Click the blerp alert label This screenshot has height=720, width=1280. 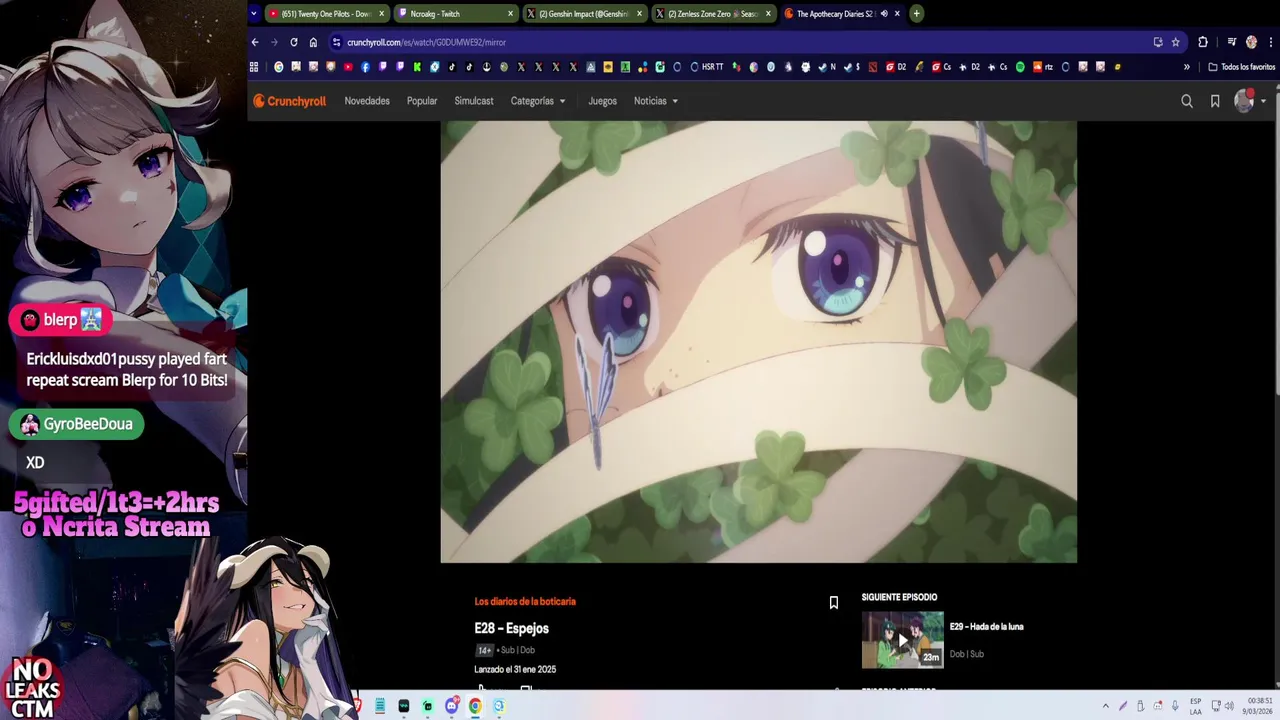click(60, 320)
